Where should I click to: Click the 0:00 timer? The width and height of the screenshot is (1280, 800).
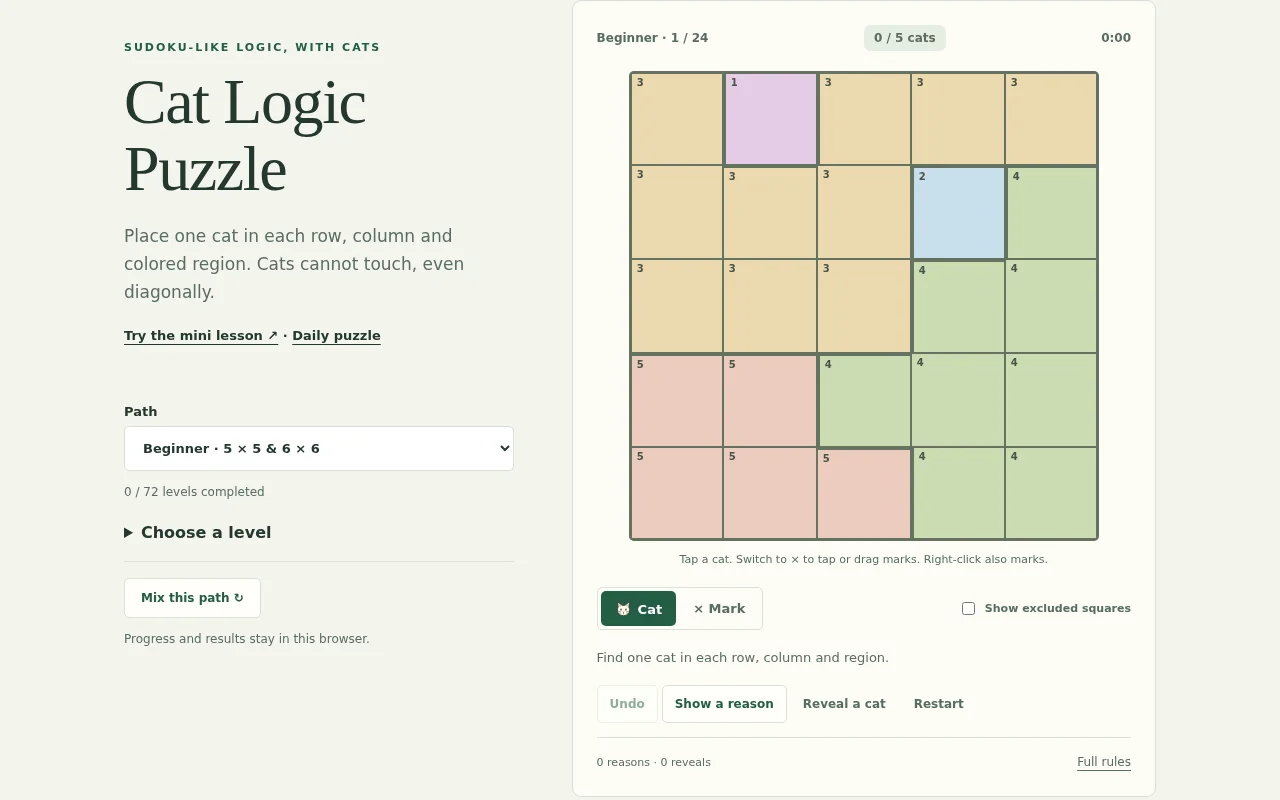point(1116,38)
